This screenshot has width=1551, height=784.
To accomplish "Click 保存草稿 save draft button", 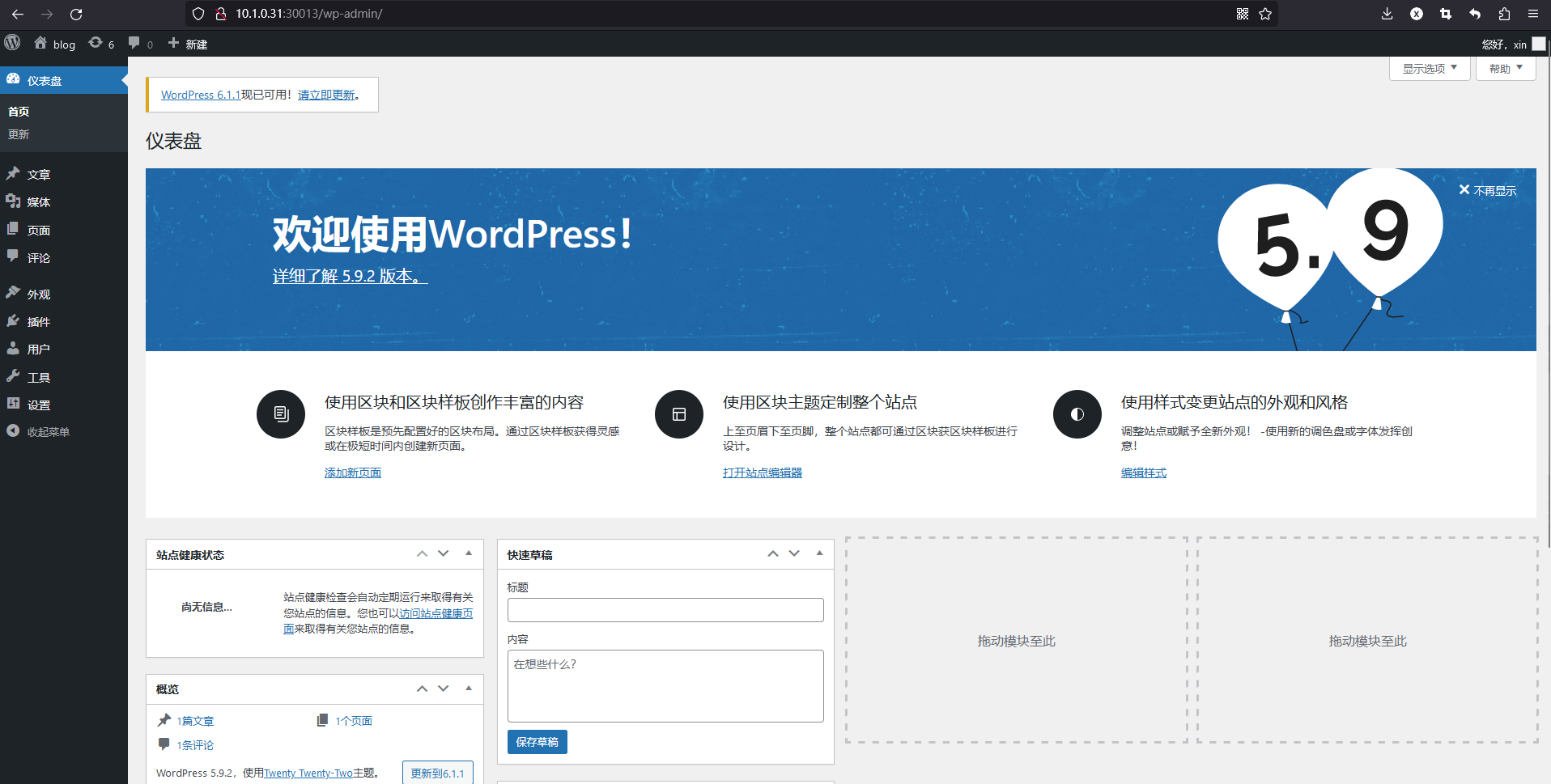I will point(538,742).
